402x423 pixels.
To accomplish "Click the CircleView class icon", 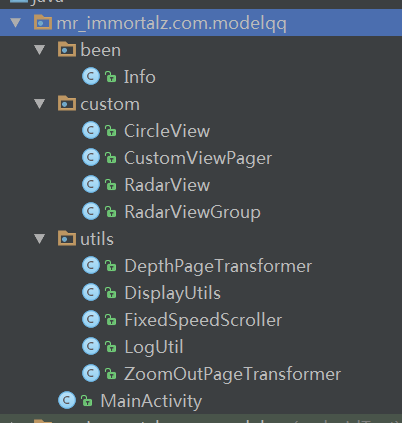I will point(91,130).
